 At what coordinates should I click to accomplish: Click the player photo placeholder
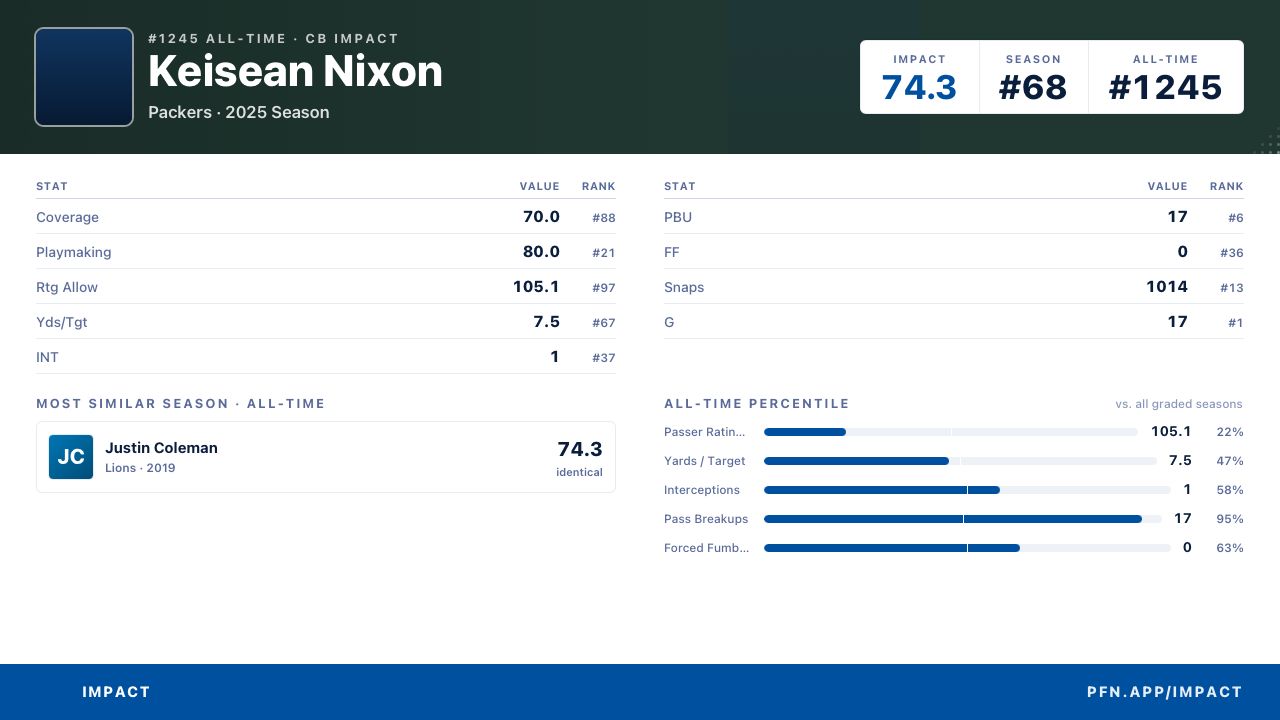tap(84, 77)
